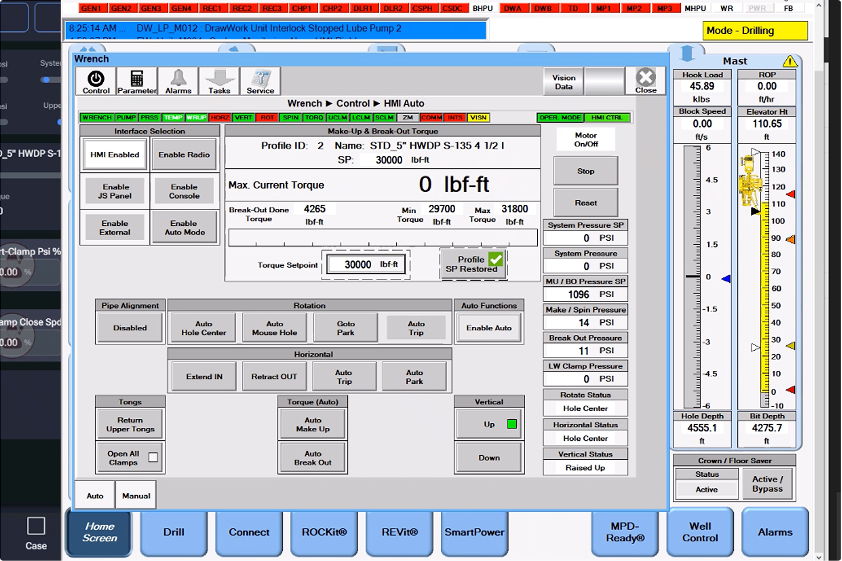Toggle Enable Radio interface
The height and width of the screenshot is (561, 842).
pyautogui.click(x=184, y=155)
